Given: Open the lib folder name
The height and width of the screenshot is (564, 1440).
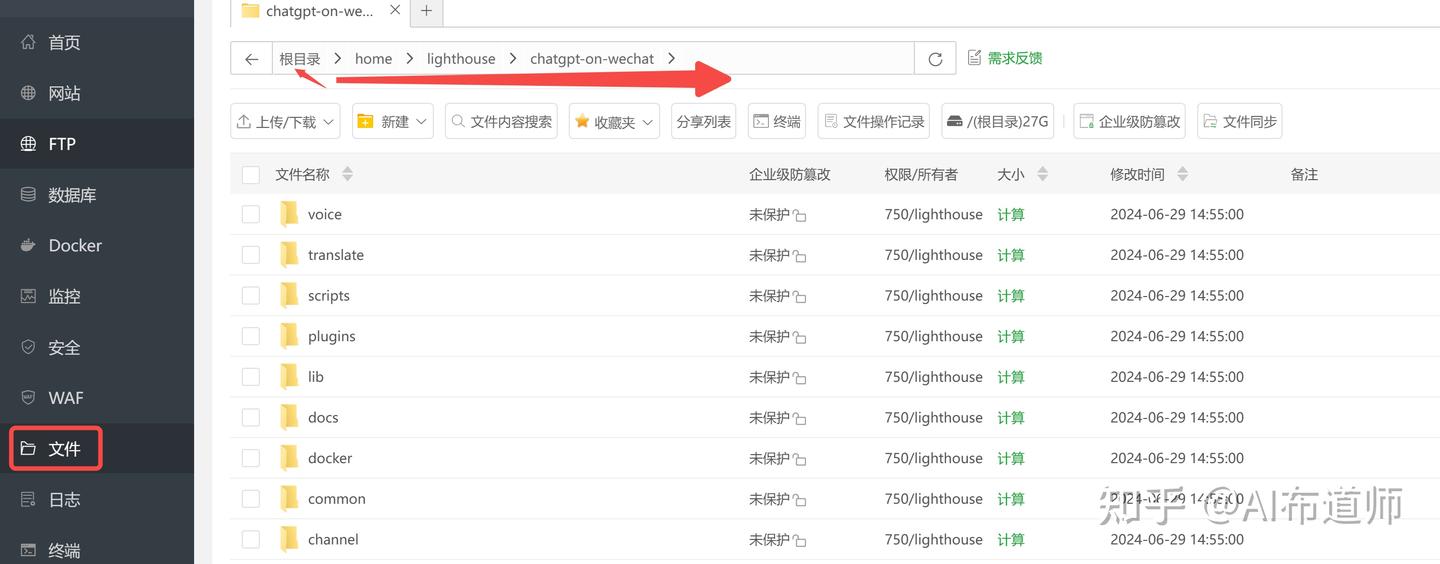Looking at the screenshot, I should pos(316,377).
